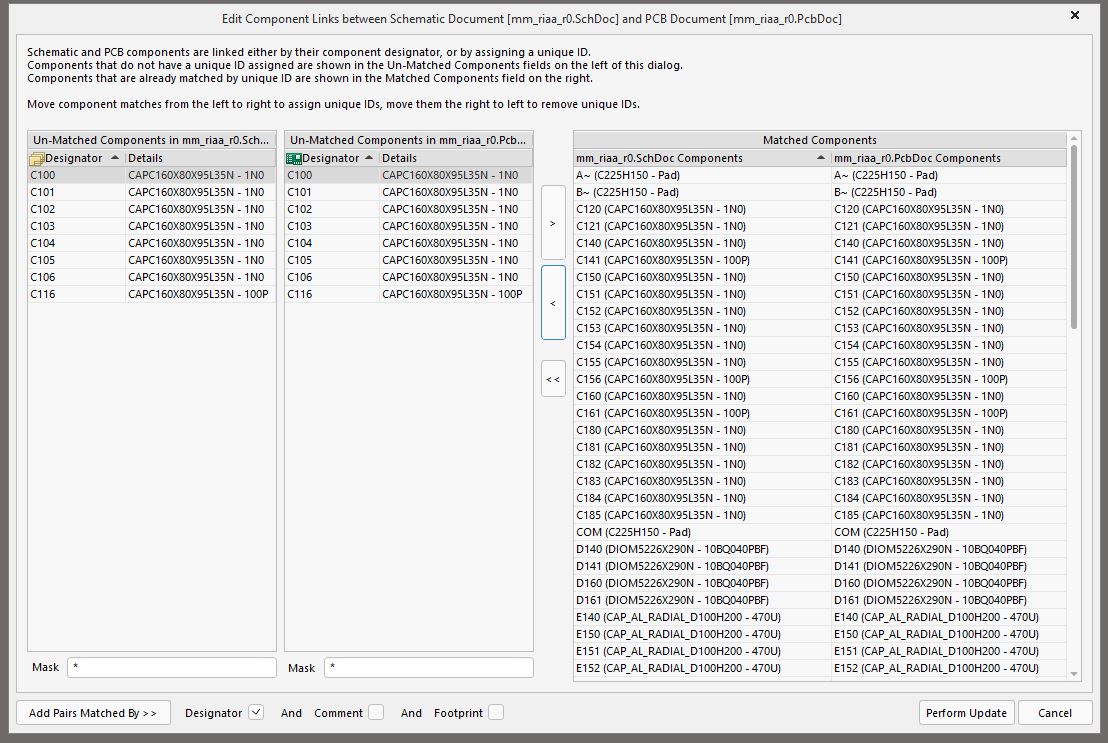Select C104 in schematic un-matched list

coord(151,243)
